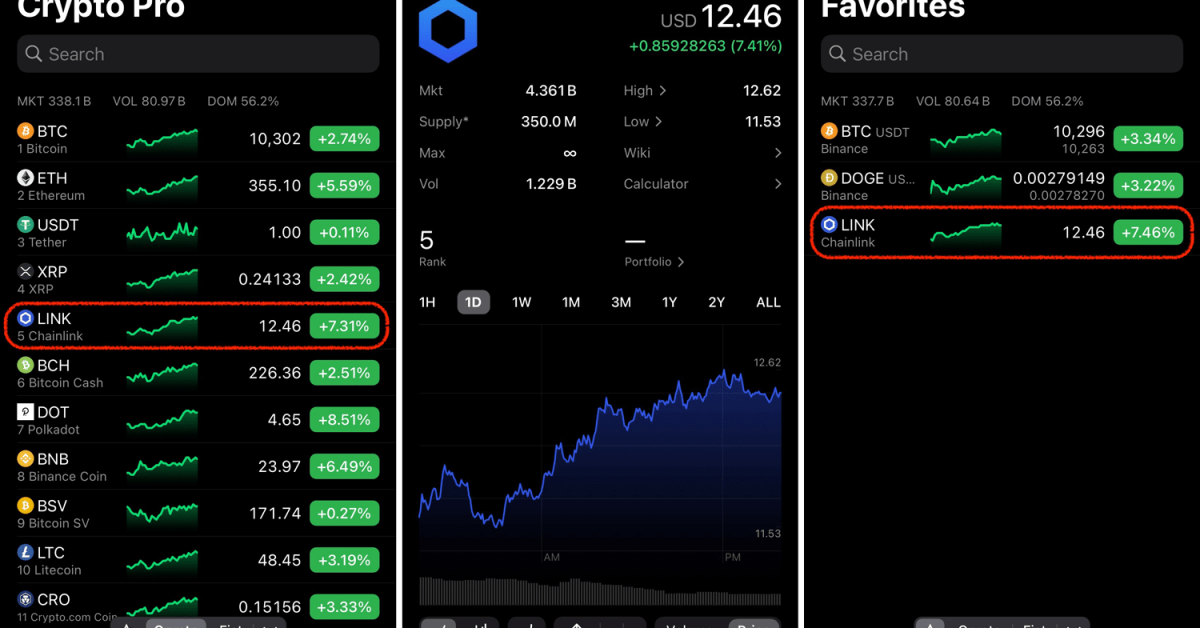Viewport: 1200px width, 628px height.
Task: Select the 1M chart range
Action: tap(571, 302)
